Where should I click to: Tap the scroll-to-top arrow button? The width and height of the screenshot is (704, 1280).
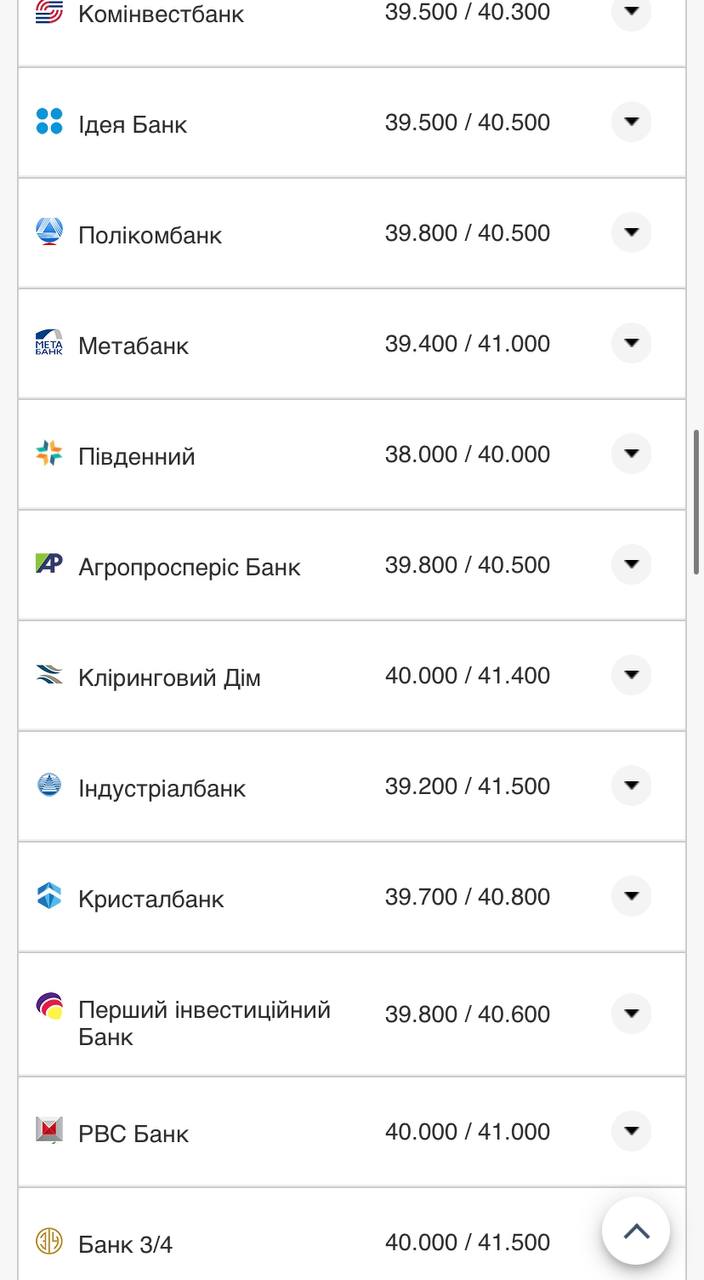pyautogui.click(x=636, y=1231)
